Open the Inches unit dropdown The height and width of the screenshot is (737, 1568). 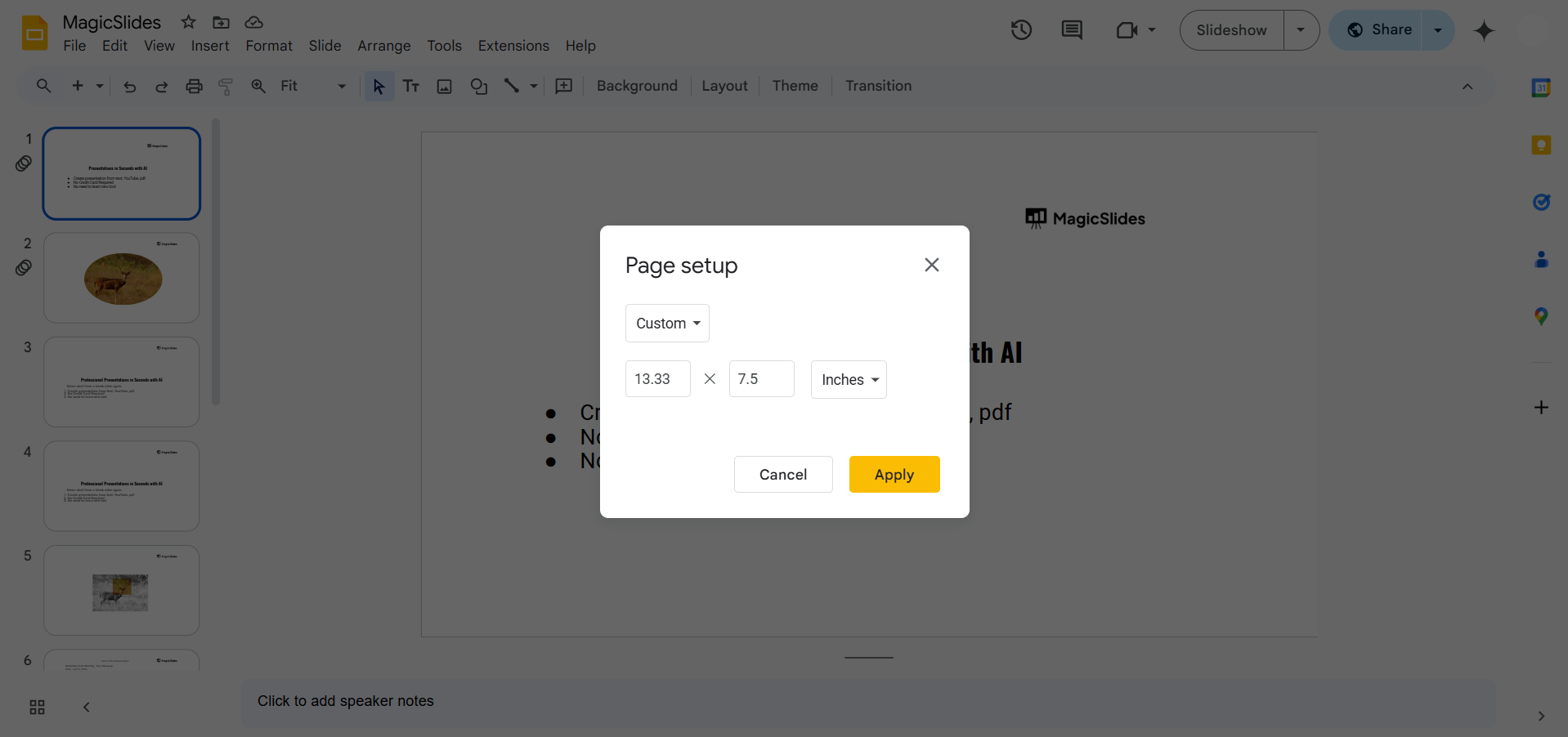(x=849, y=380)
